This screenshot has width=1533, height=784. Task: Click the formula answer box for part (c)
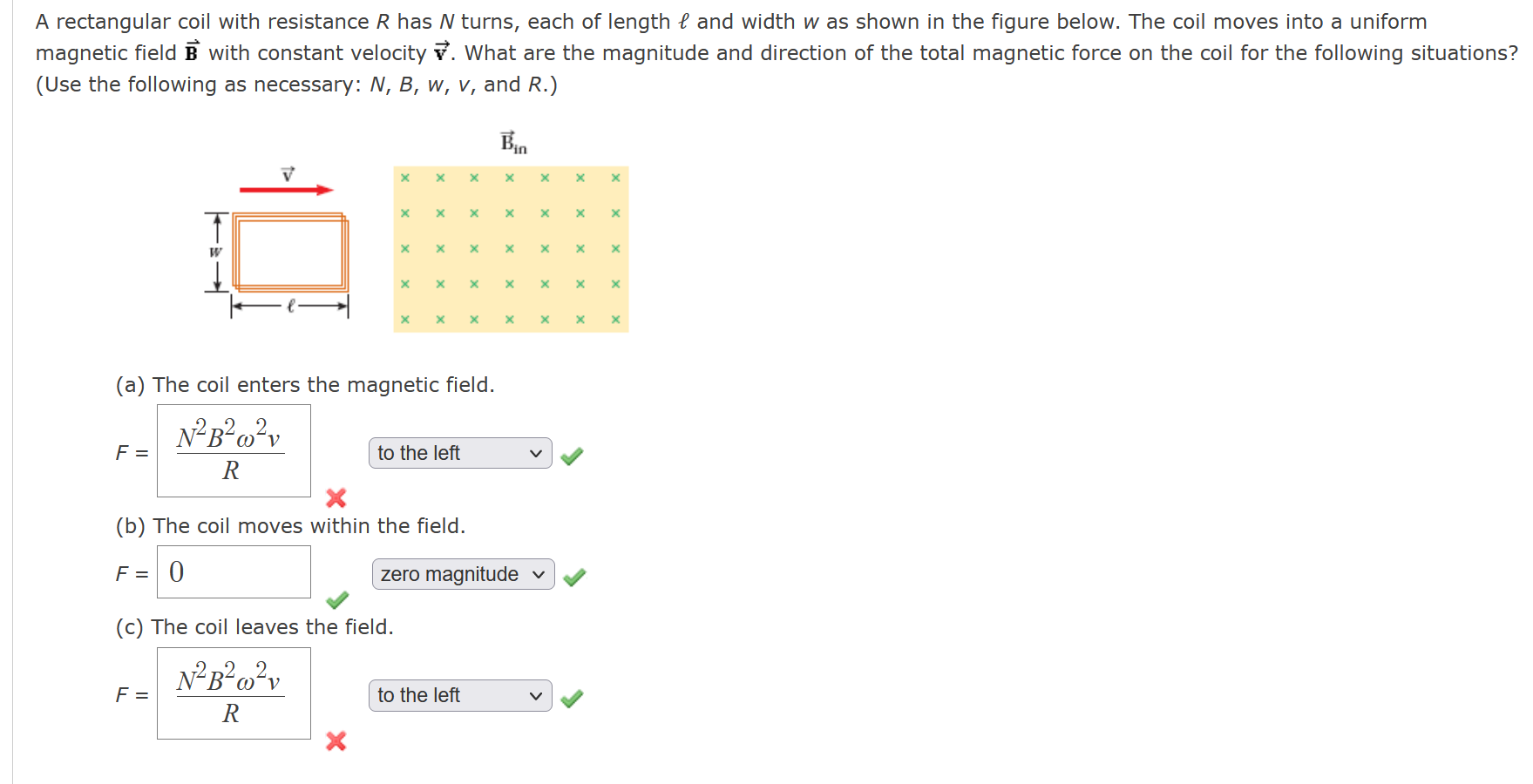[234, 693]
